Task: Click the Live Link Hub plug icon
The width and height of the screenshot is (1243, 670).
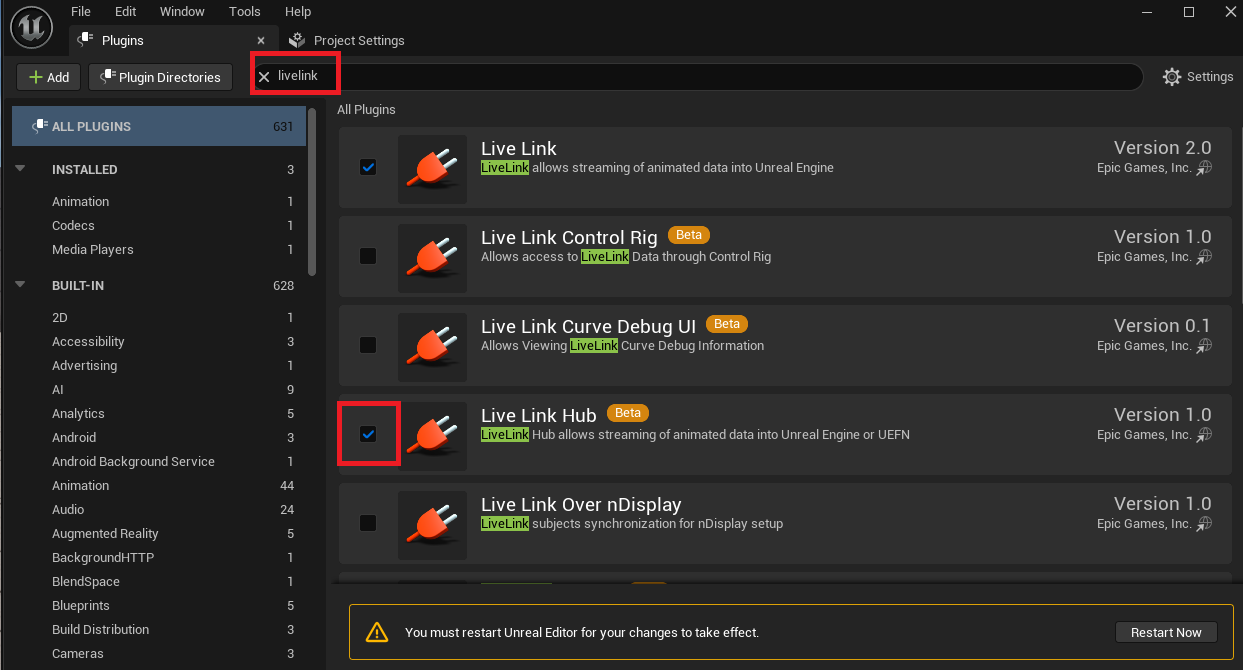Action: click(432, 436)
